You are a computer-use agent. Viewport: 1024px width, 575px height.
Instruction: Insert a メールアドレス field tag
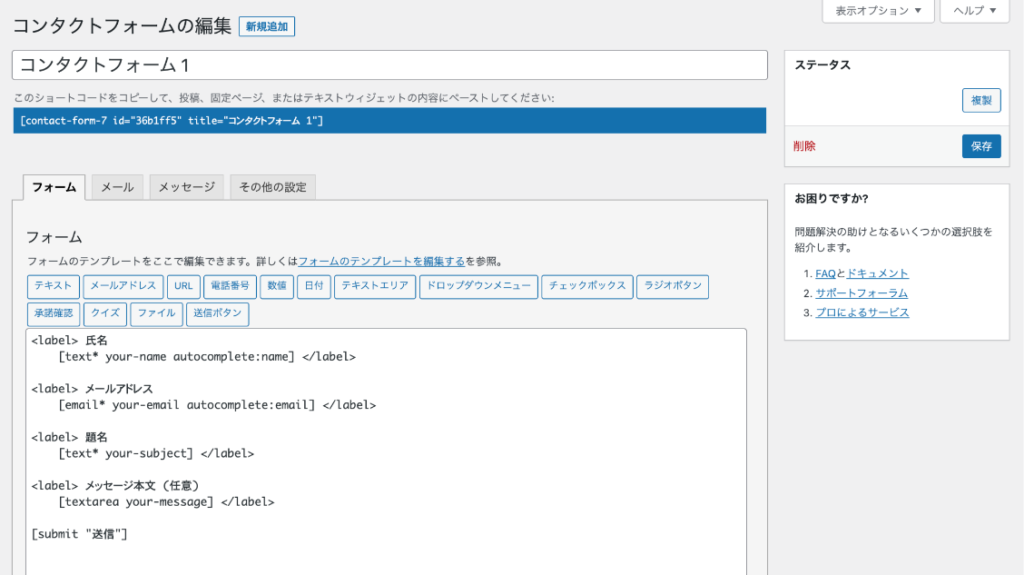(x=123, y=286)
